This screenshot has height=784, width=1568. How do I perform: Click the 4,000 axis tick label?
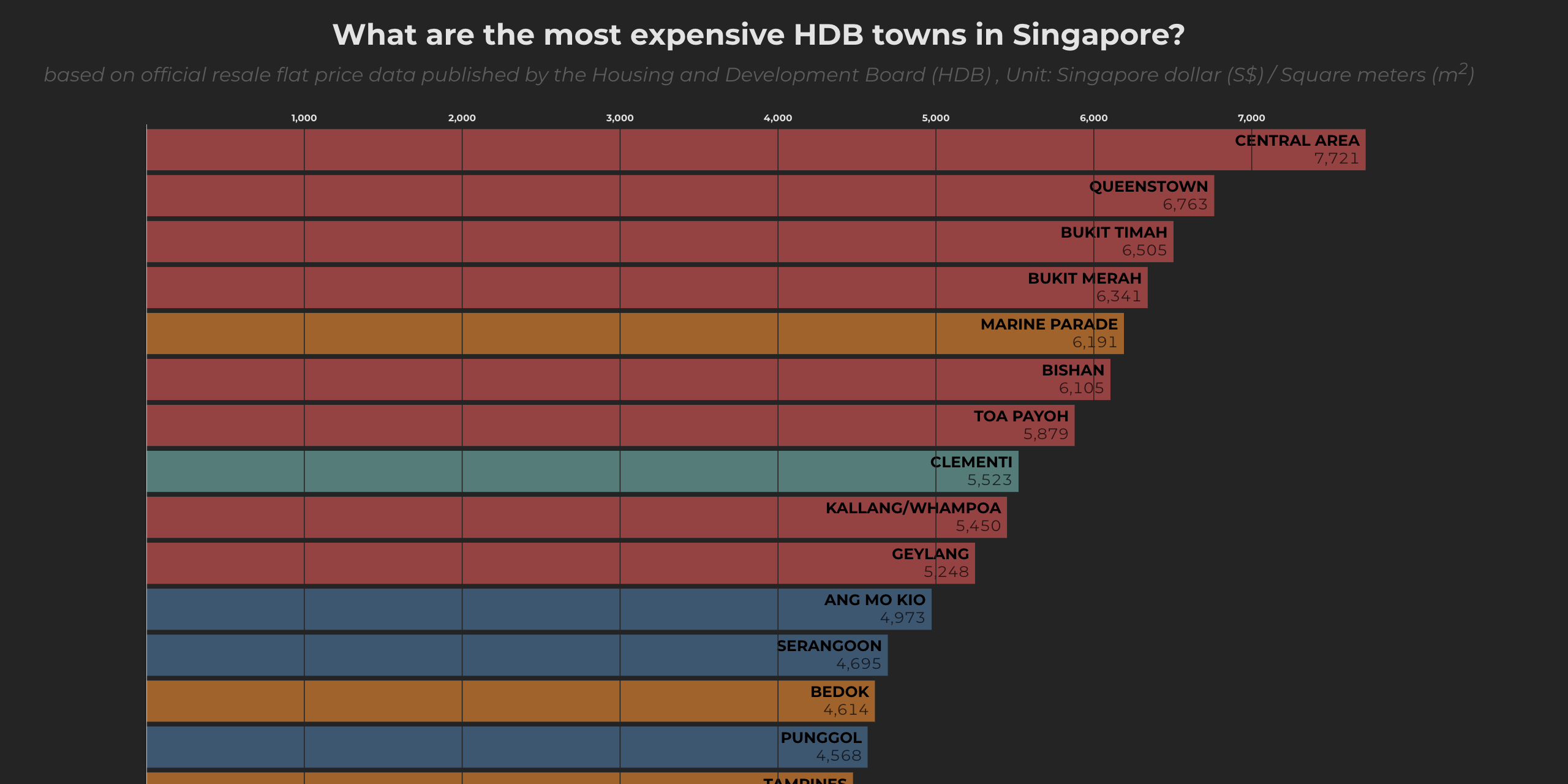(x=777, y=118)
